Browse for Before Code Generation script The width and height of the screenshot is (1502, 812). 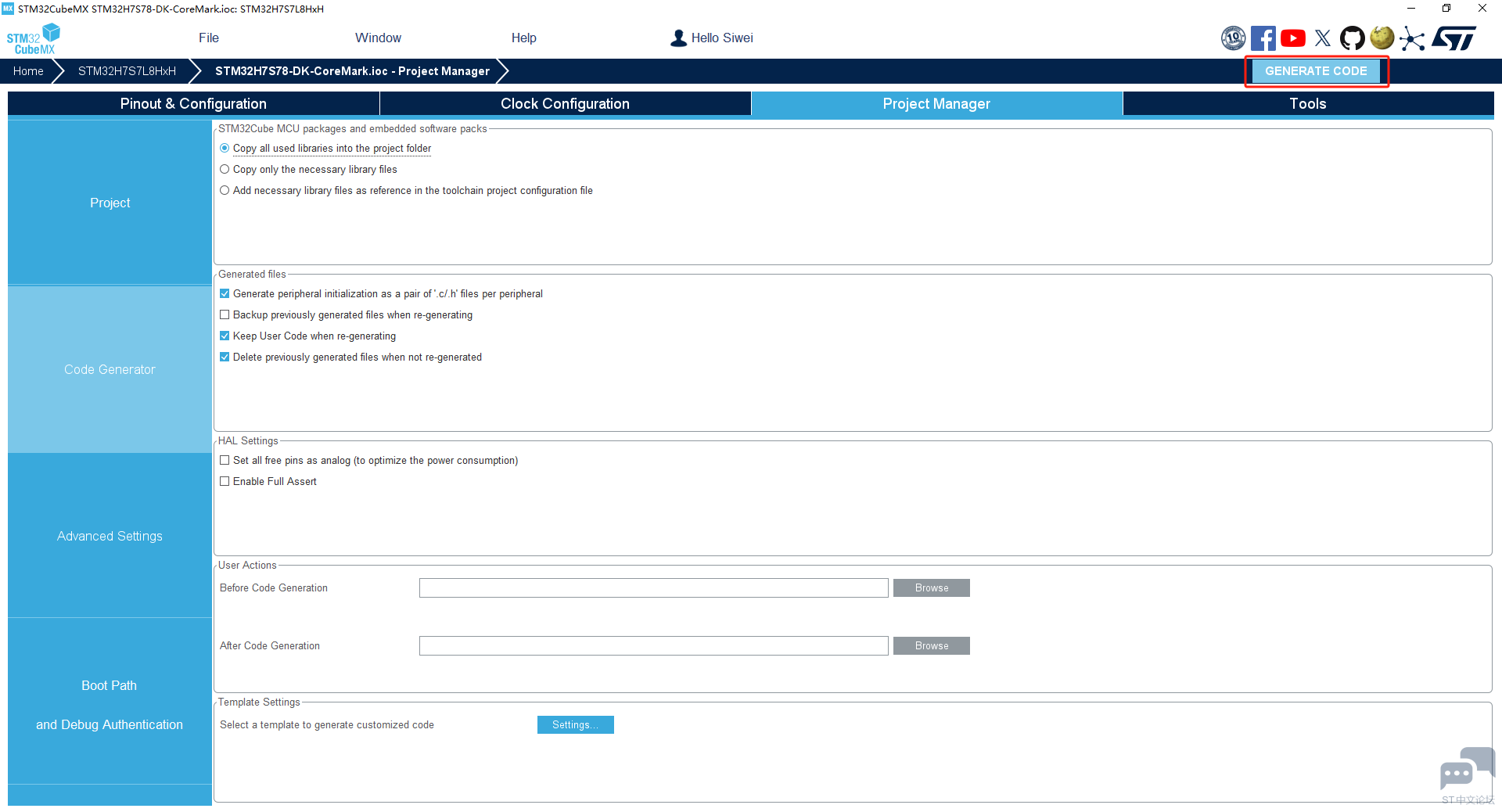[x=932, y=587]
